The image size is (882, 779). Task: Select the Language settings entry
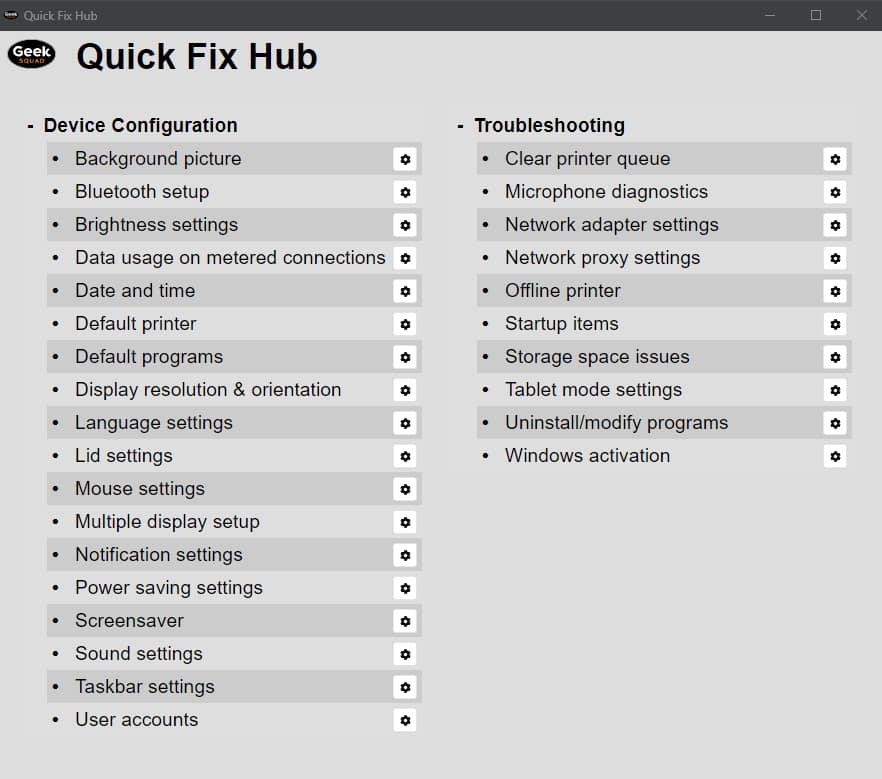pos(154,423)
